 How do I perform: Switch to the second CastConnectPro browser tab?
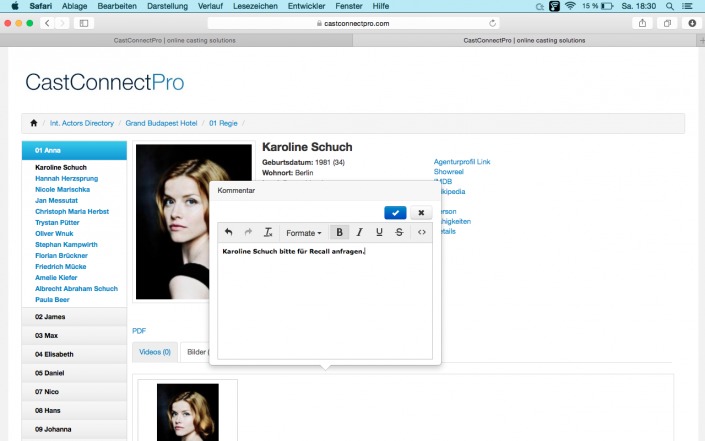pos(524,40)
